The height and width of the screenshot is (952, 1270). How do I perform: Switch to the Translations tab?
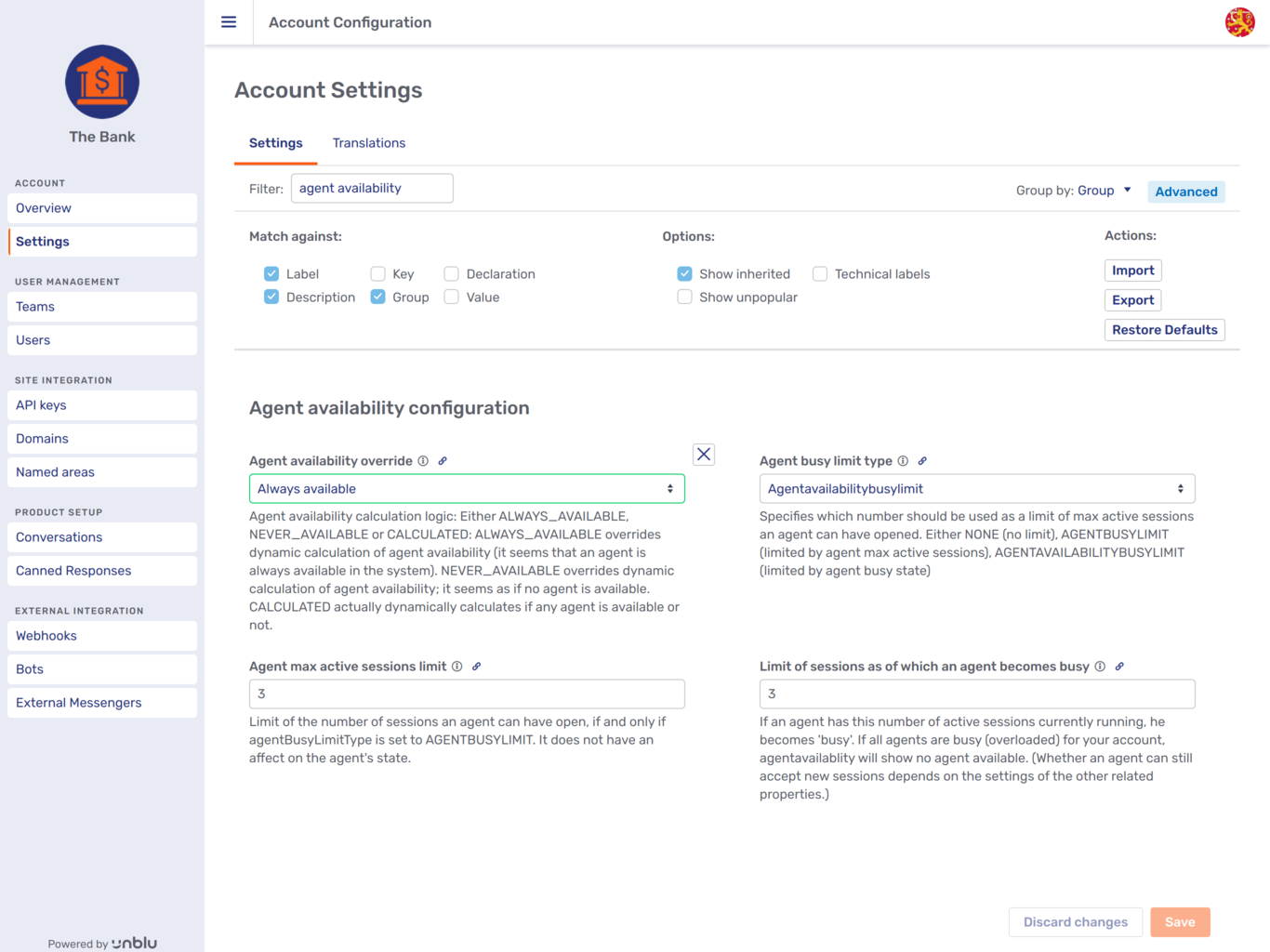click(x=369, y=142)
